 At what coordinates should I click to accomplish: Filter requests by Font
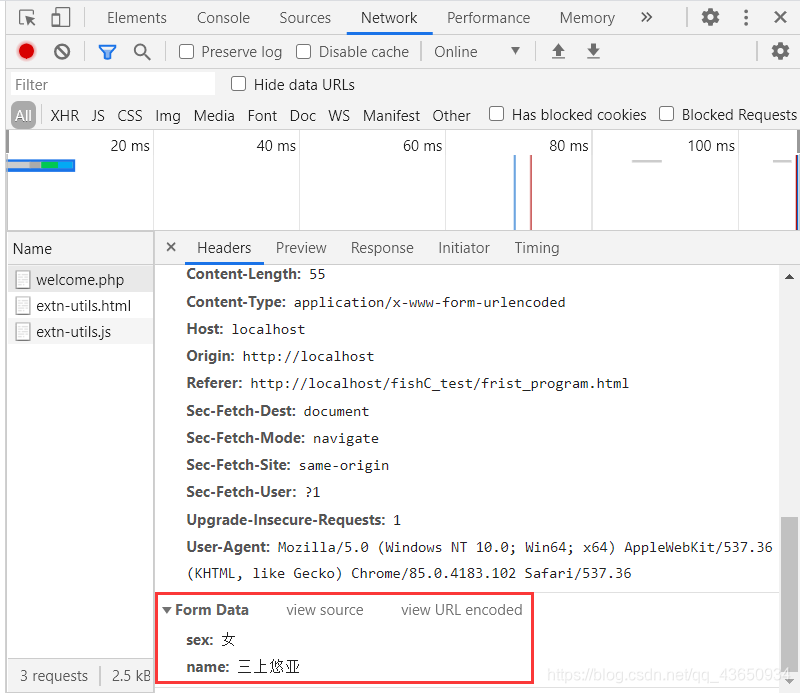(x=262, y=116)
